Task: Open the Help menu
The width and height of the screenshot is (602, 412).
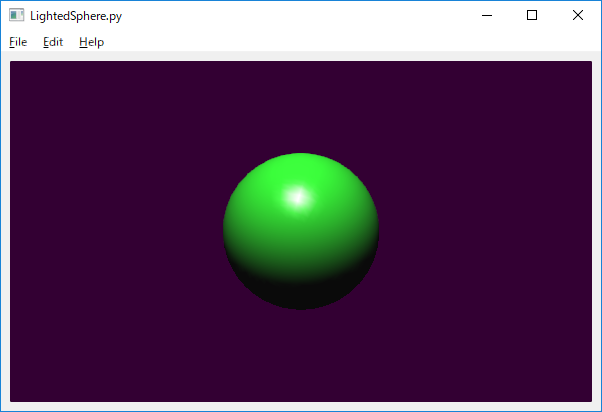Action: coord(91,42)
